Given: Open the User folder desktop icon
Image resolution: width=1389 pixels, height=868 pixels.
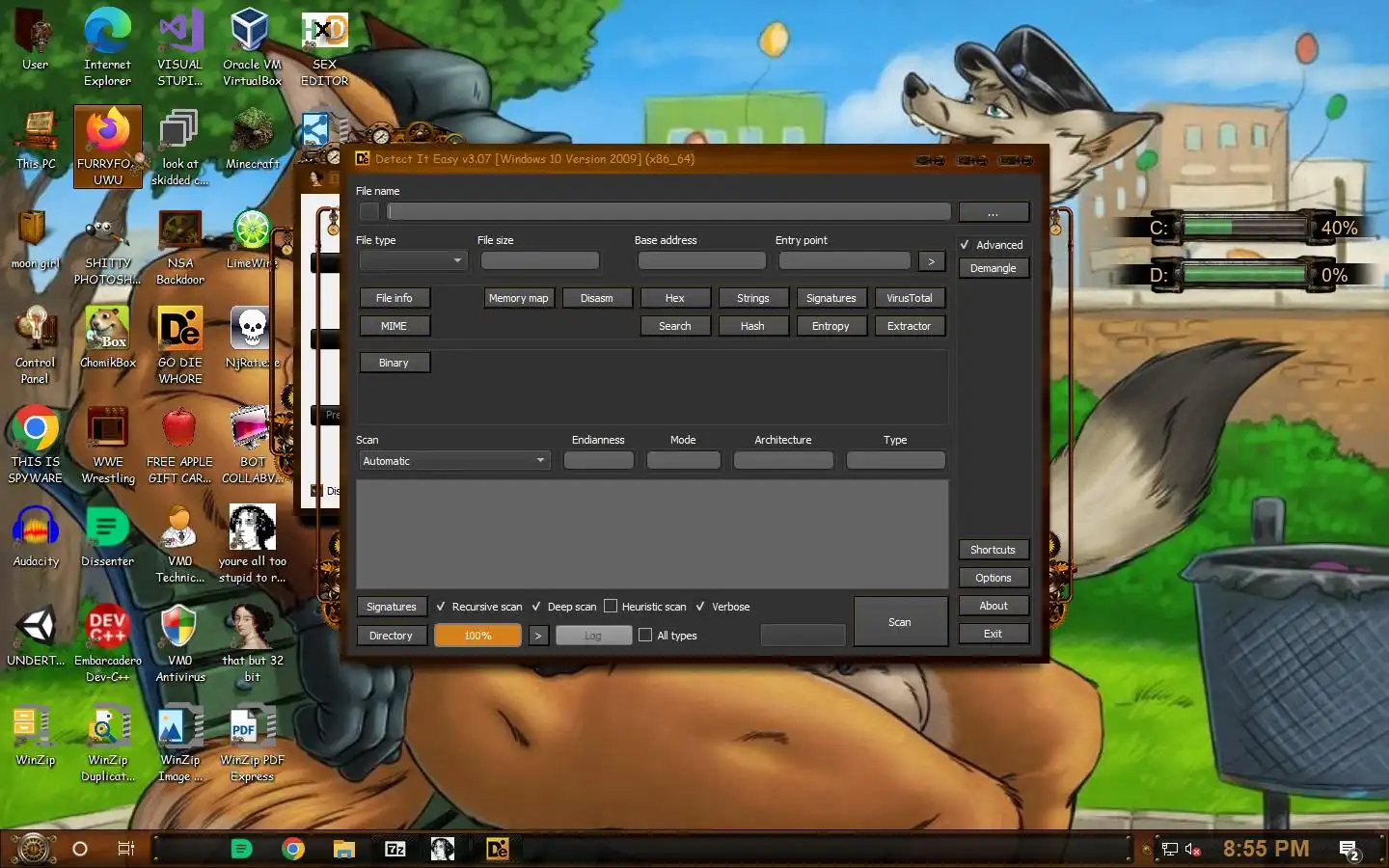Looking at the screenshot, I should [36, 41].
